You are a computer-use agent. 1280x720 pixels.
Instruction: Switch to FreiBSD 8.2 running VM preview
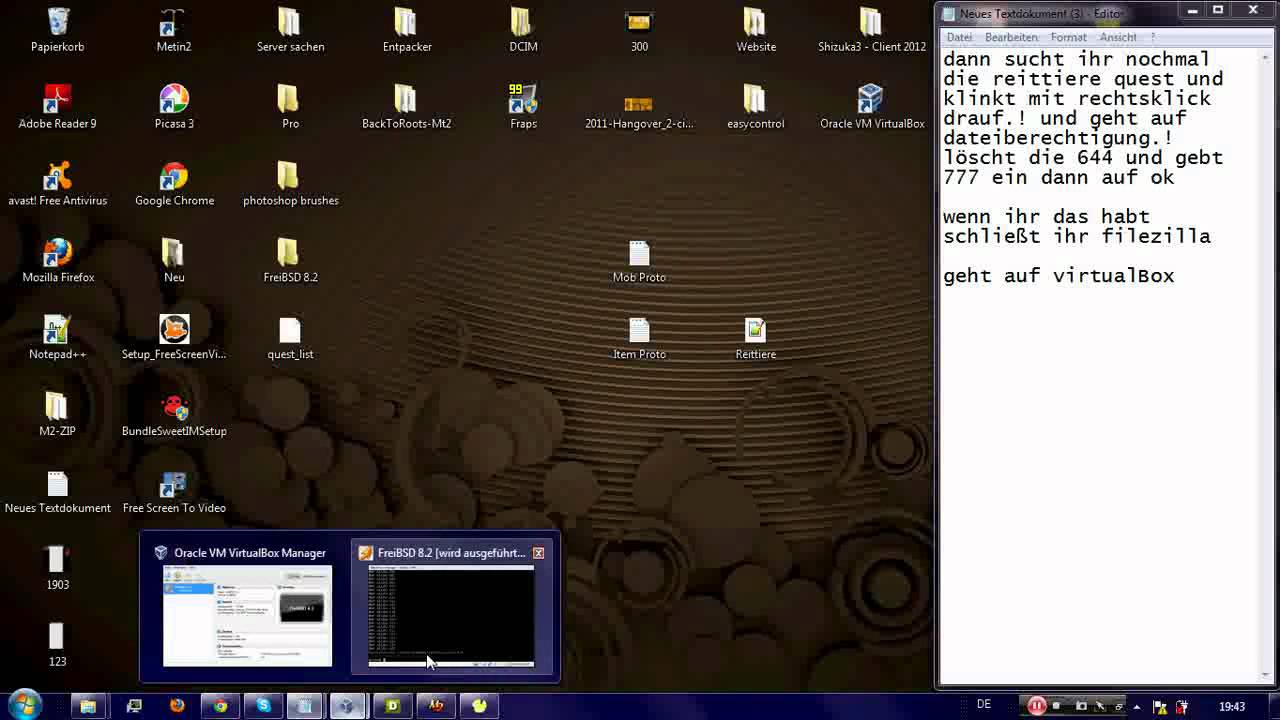[x=451, y=606]
